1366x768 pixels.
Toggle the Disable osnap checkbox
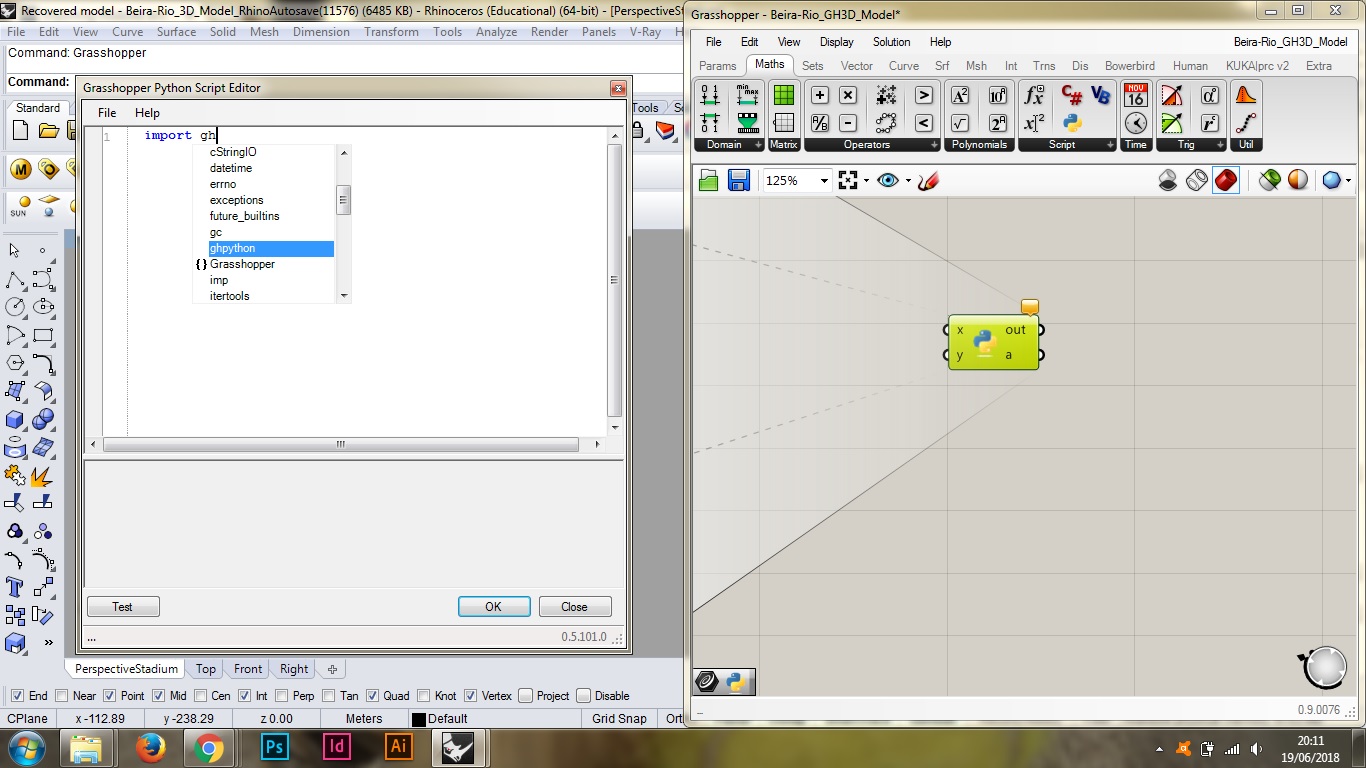(x=584, y=696)
